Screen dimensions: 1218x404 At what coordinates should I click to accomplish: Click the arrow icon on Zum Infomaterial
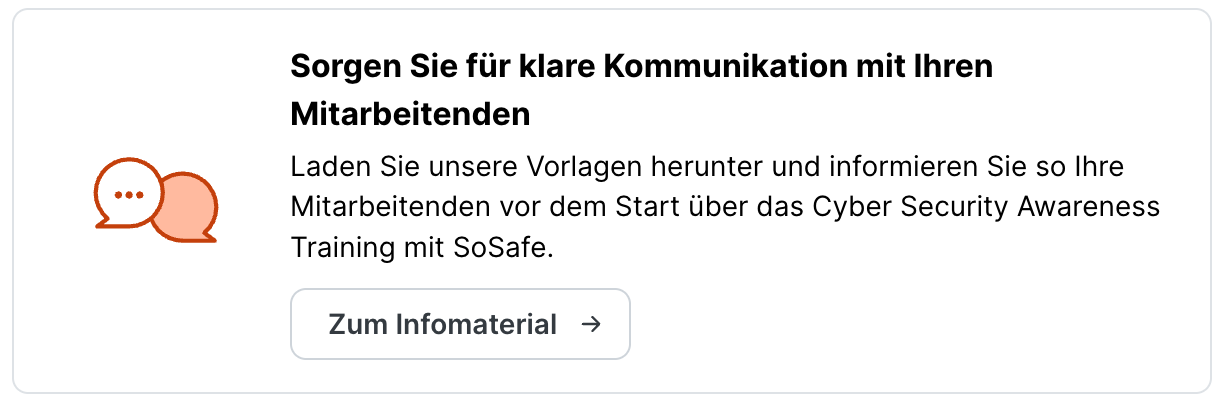pyautogui.click(x=591, y=324)
